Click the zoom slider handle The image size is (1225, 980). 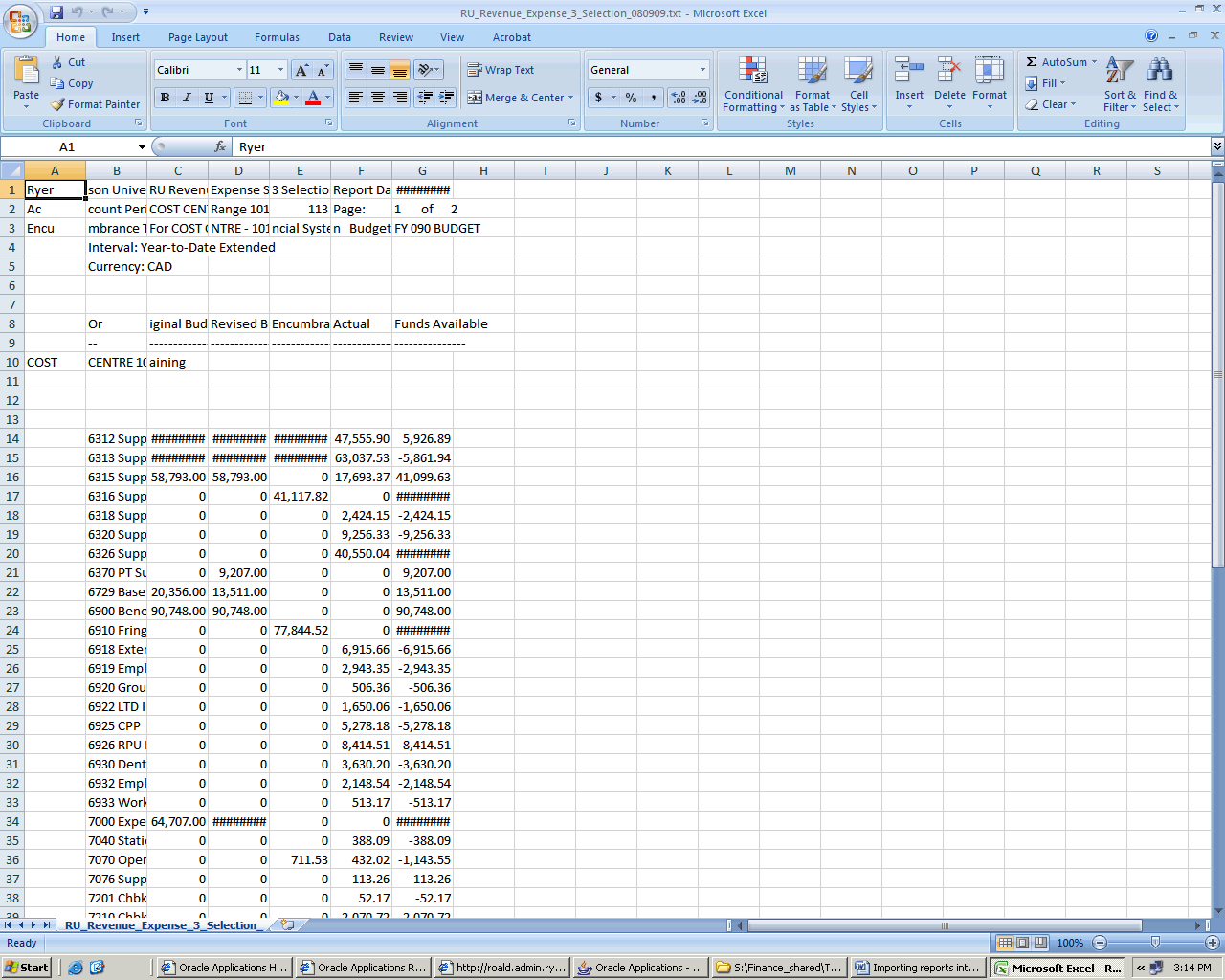click(1155, 943)
